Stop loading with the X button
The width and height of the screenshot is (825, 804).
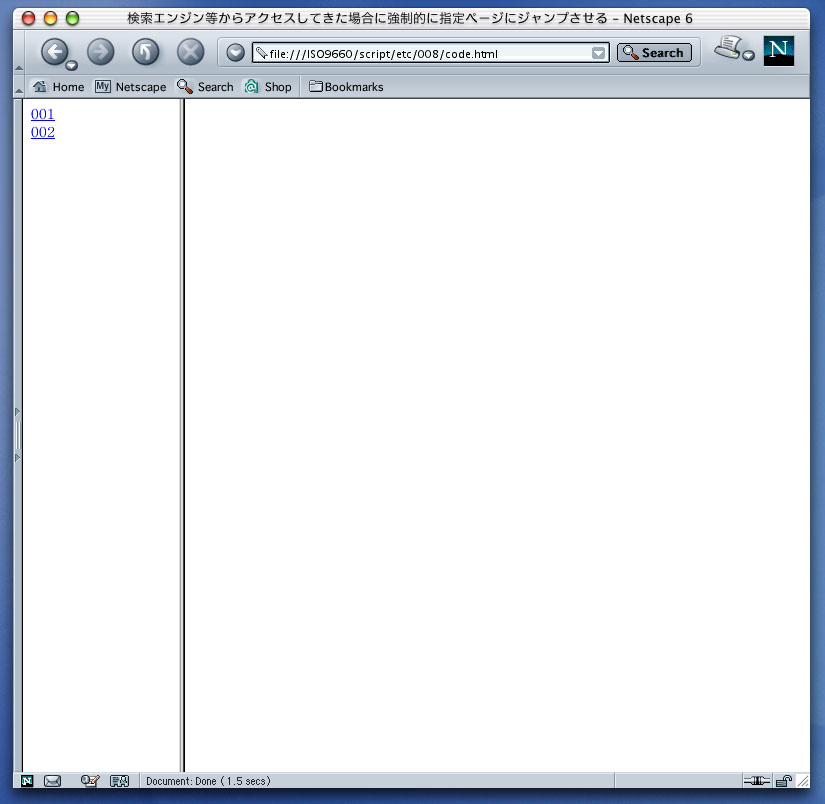pyautogui.click(x=190, y=52)
